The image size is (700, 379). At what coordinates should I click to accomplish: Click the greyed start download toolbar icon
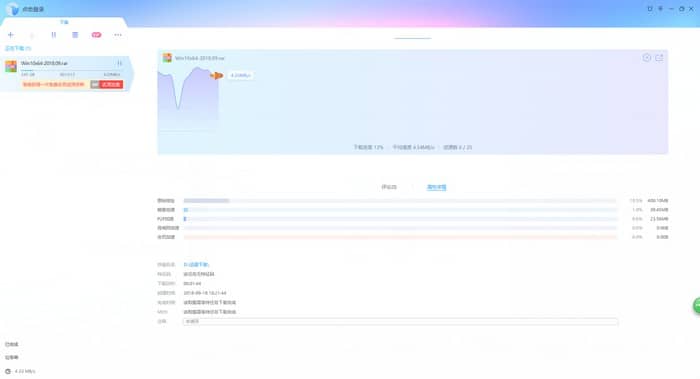(x=32, y=35)
